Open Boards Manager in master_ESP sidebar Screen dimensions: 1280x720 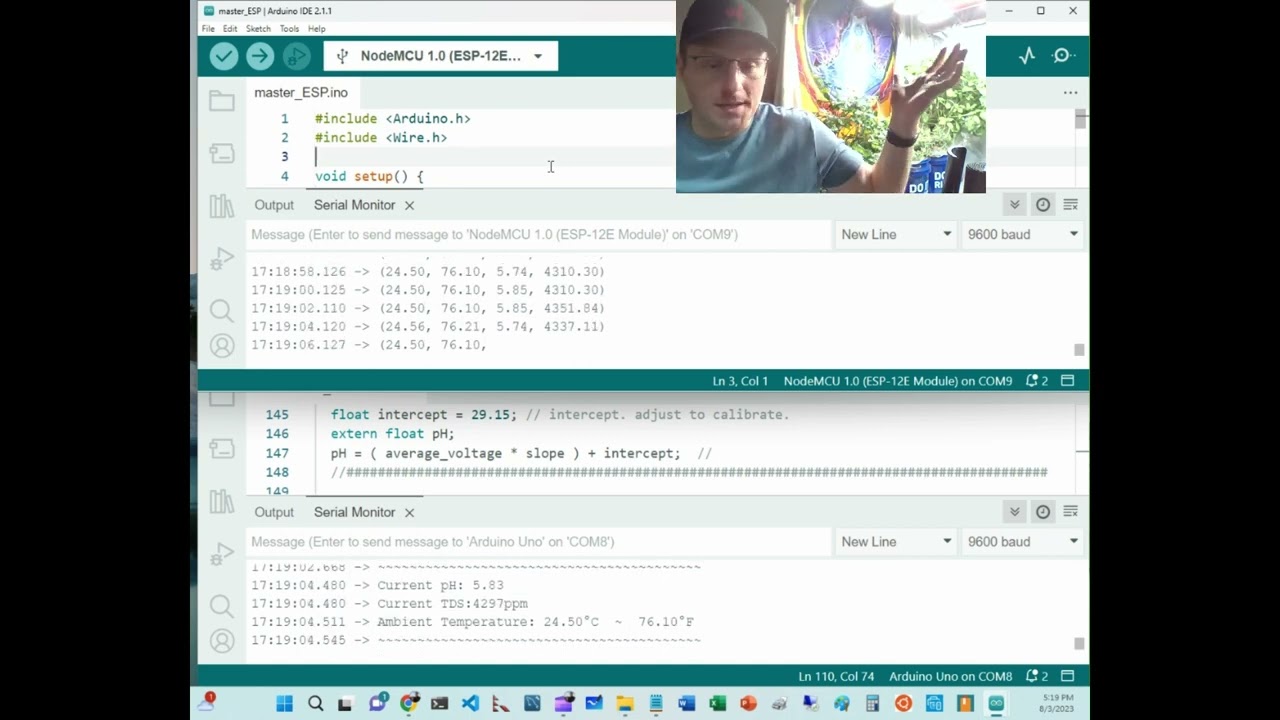click(x=222, y=153)
